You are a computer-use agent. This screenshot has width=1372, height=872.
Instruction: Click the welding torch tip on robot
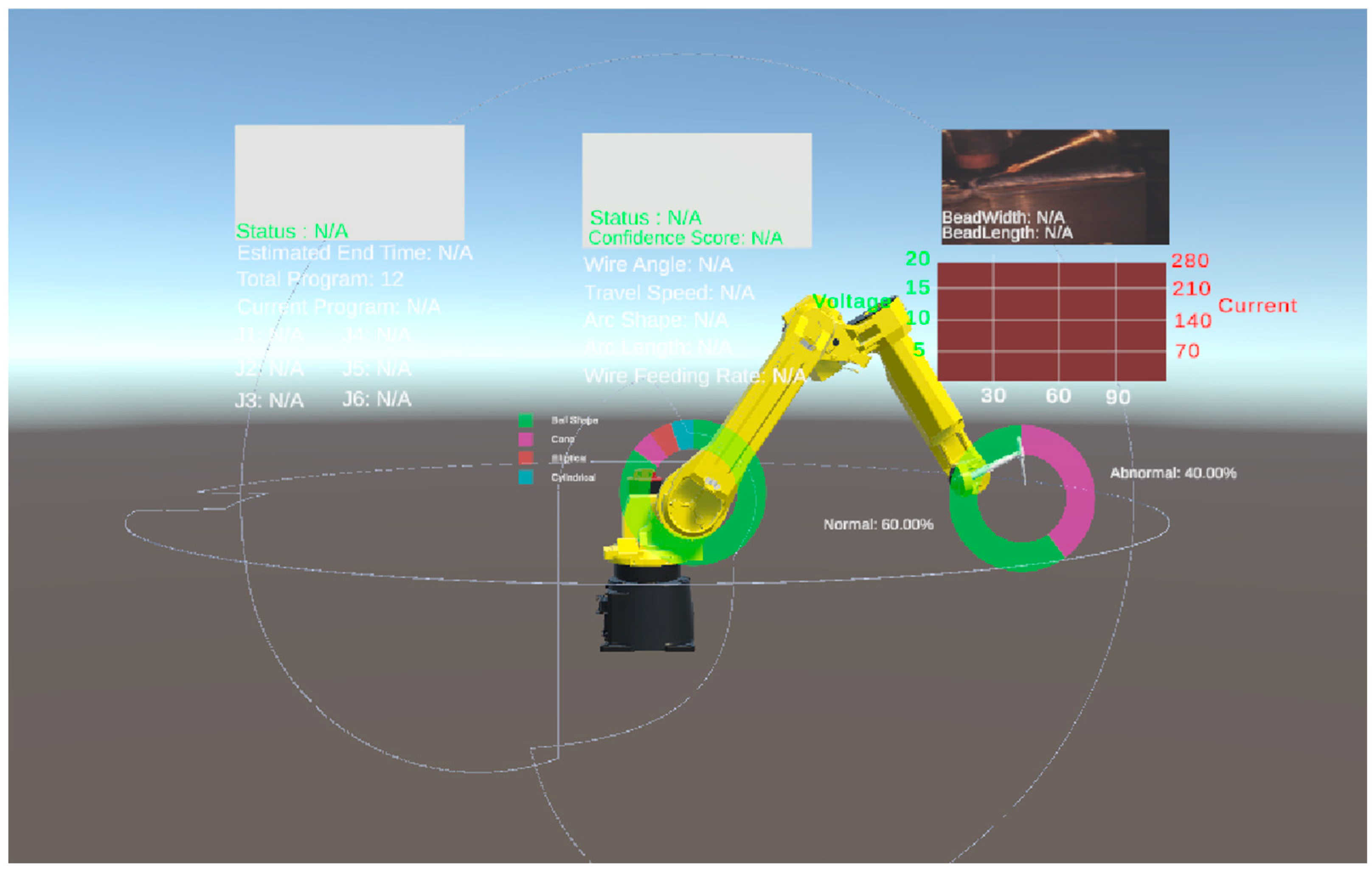(x=1022, y=455)
